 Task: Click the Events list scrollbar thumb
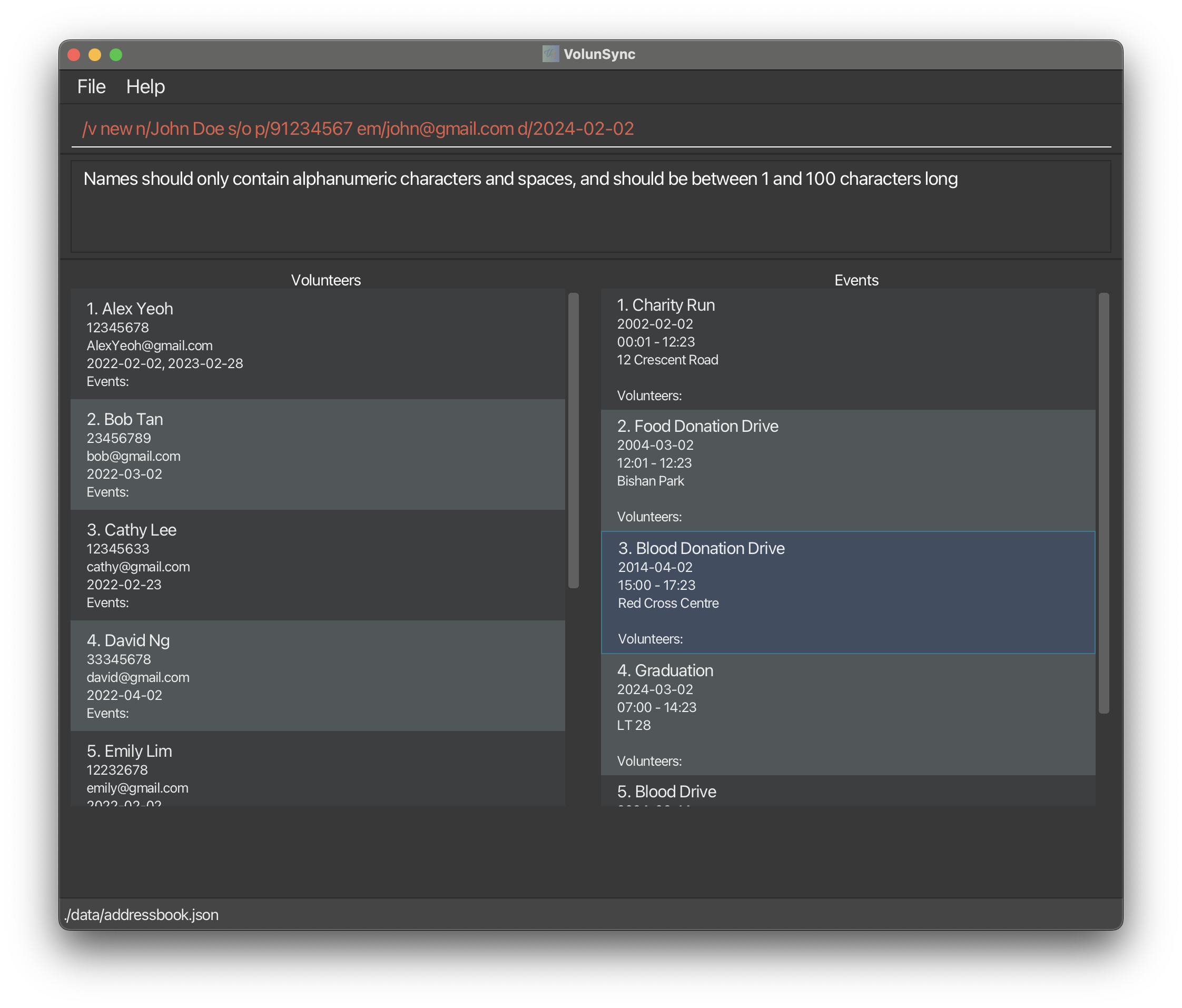click(1104, 503)
